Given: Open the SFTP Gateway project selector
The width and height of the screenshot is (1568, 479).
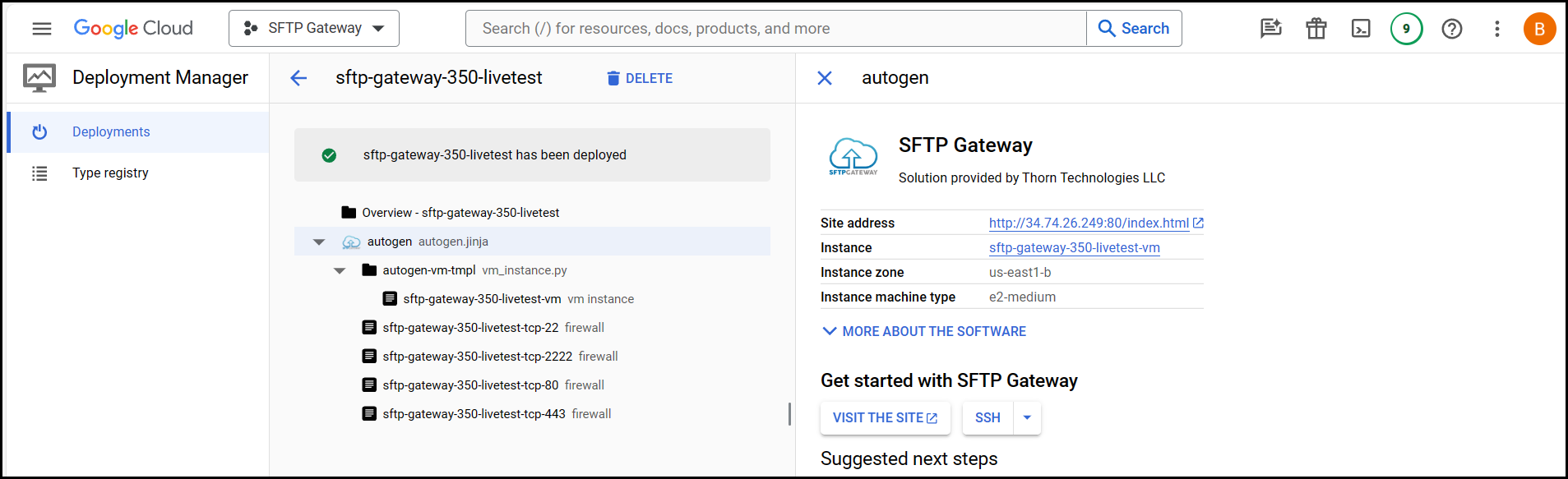Looking at the screenshot, I should 314,29.
